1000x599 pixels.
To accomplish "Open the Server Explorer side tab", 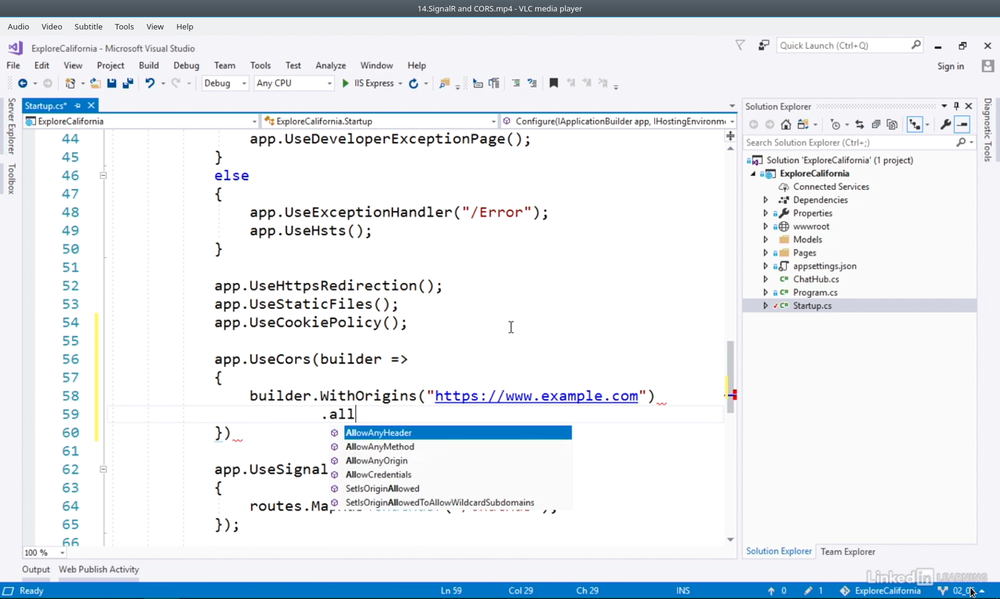I will [11, 126].
